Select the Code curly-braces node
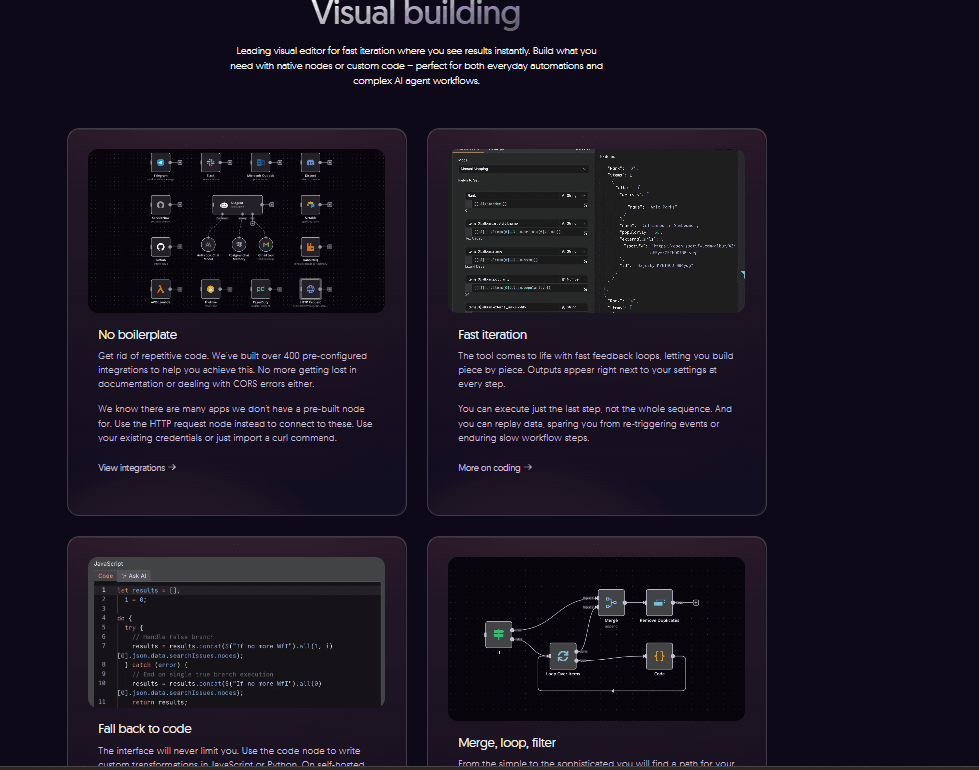This screenshot has width=979, height=770. (659, 656)
